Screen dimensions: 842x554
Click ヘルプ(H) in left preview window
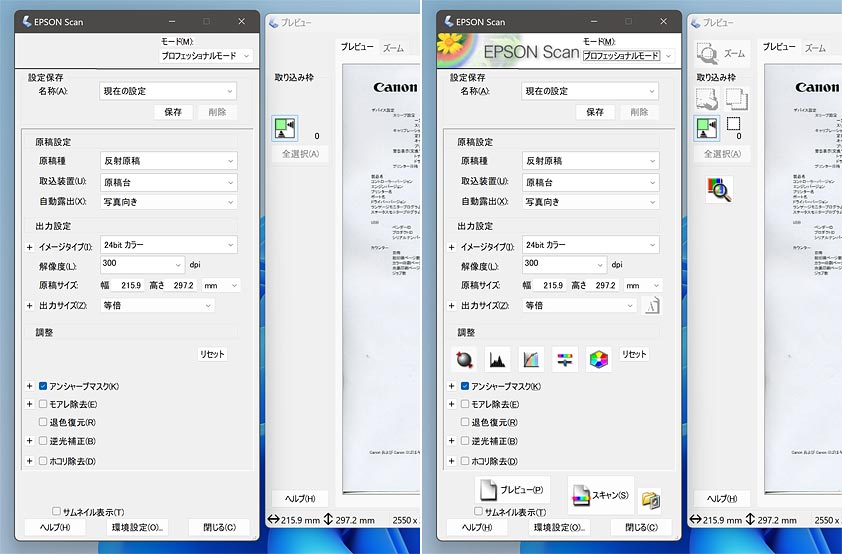[300, 499]
